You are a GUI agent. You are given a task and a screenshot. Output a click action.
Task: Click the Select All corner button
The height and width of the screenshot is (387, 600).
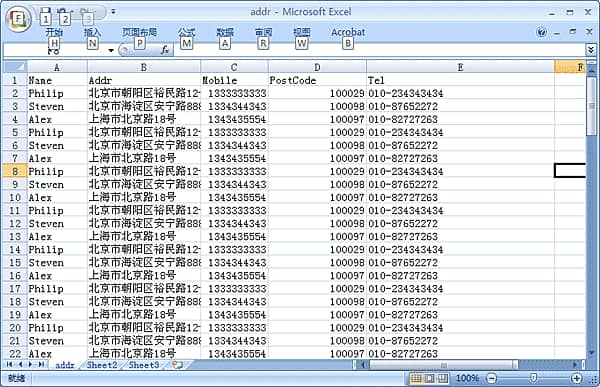[x=15, y=67]
